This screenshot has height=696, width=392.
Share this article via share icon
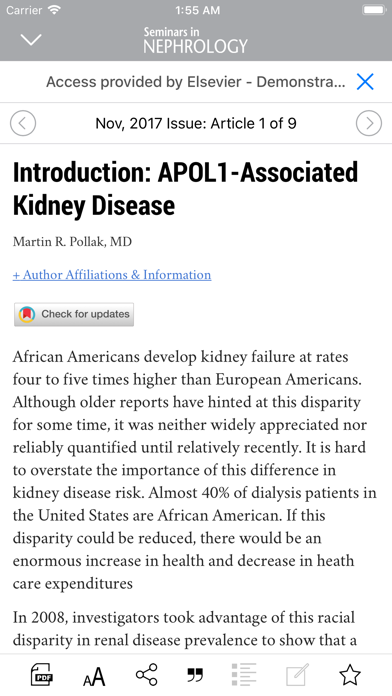click(147, 674)
